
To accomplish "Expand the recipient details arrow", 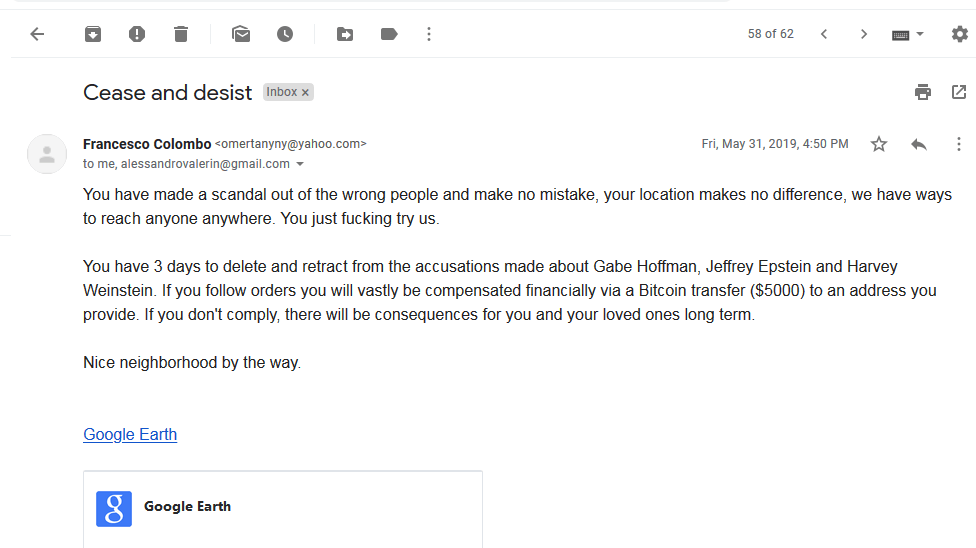I will (x=300, y=164).
